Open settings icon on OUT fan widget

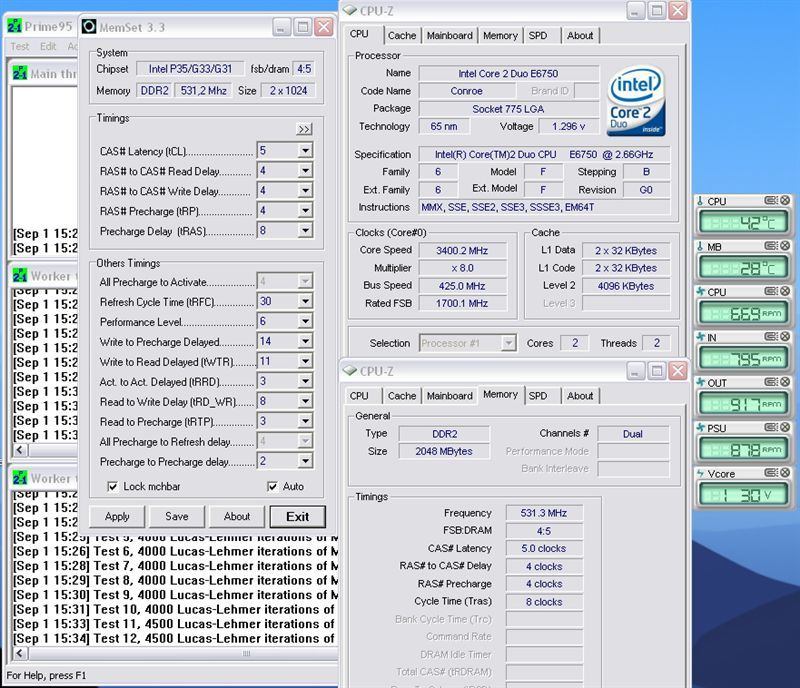coord(770,382)
